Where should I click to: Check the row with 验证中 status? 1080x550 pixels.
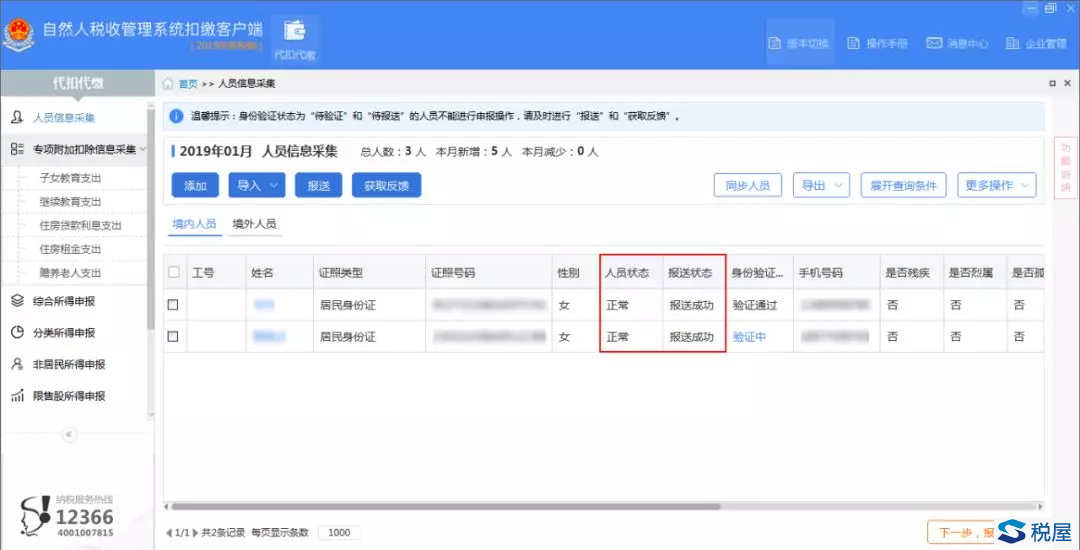(x=173, y=337)
